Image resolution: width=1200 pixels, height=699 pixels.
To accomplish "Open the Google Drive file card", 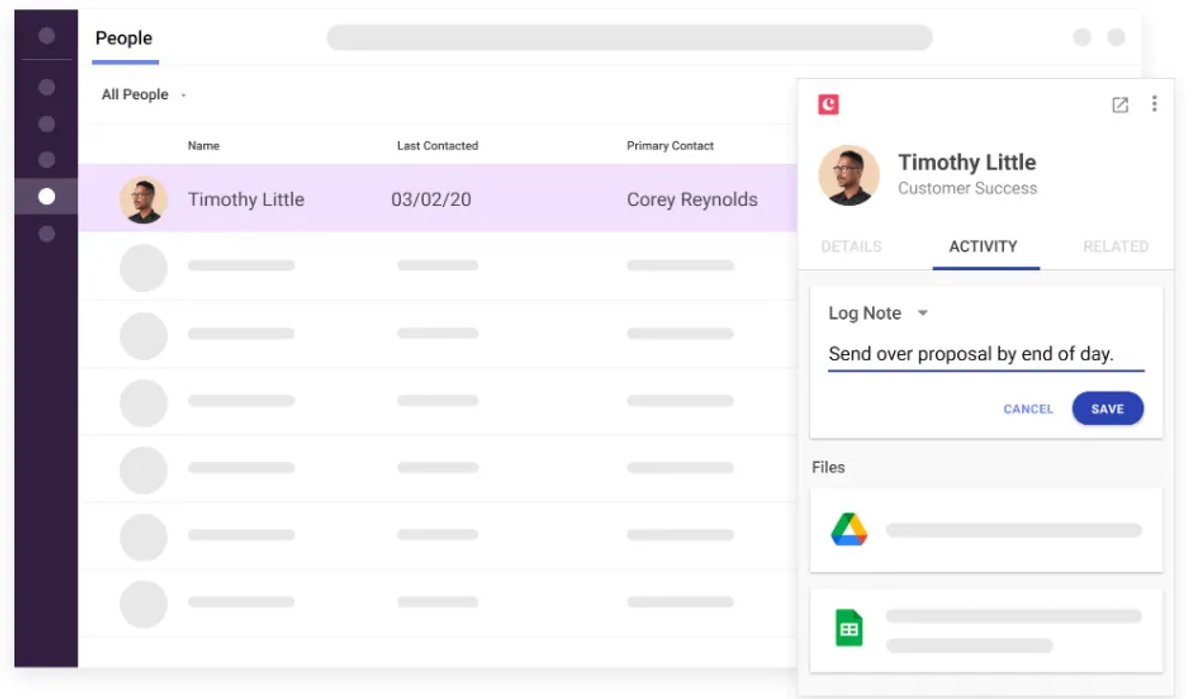I will coord(986,530).
